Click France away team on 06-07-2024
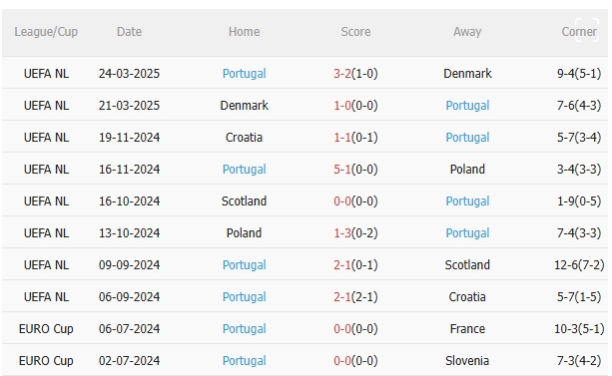This screenshot has width=612, height=376. click(x=467, y=329)
